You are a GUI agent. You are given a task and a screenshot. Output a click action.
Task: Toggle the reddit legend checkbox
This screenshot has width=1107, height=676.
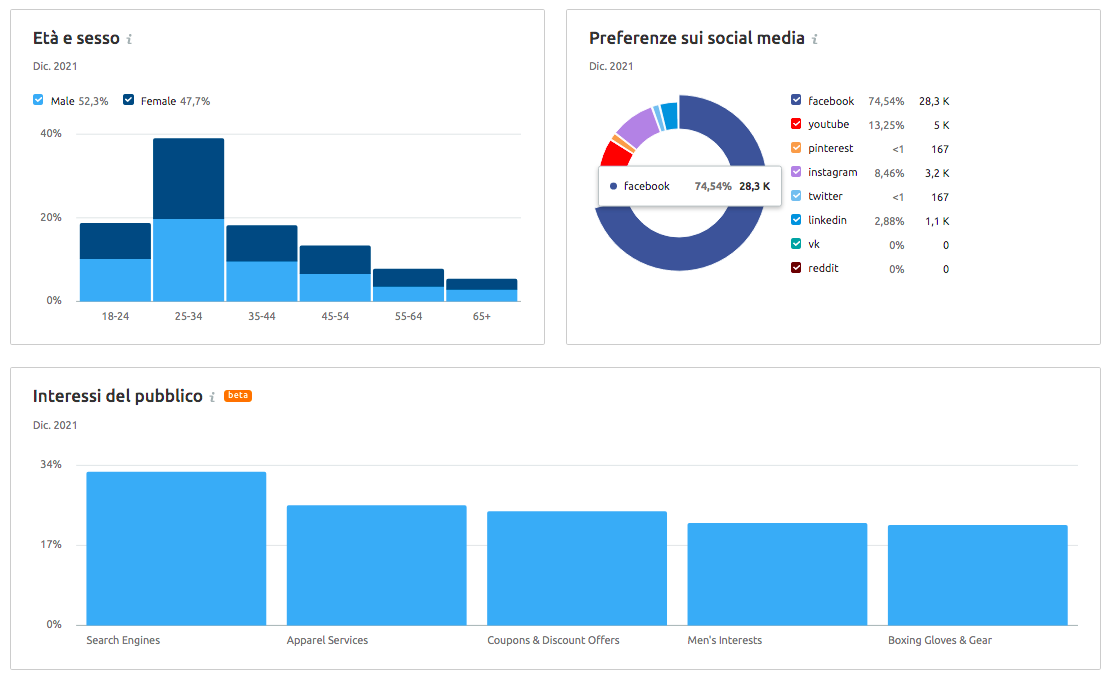[796, 268]
